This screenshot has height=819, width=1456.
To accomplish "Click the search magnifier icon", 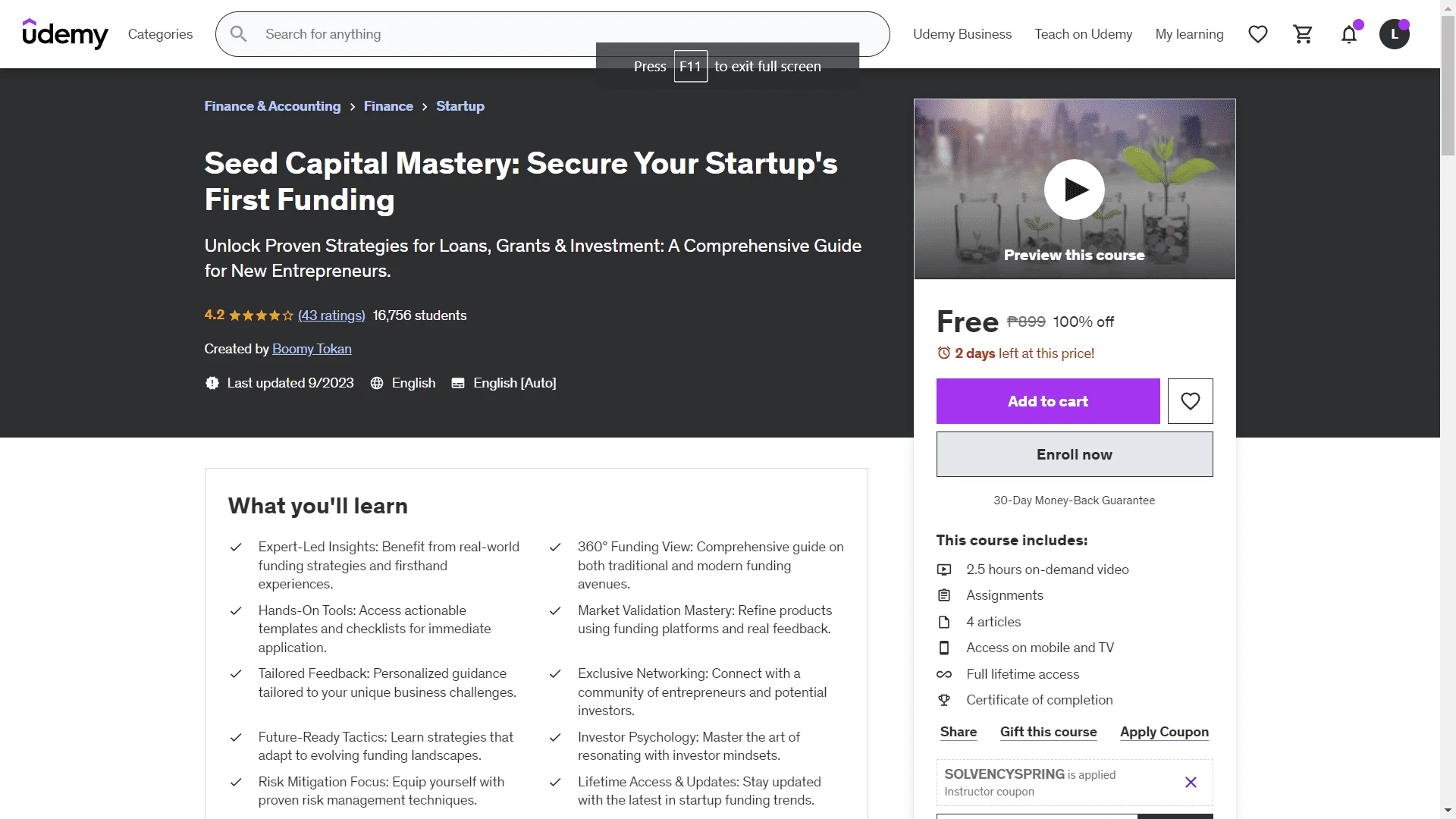I will (238, 34).
